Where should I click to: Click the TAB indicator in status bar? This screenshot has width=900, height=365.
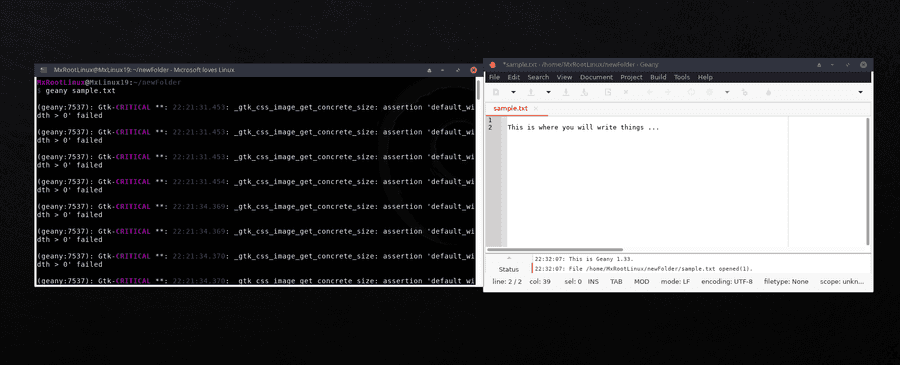(616, 282)
